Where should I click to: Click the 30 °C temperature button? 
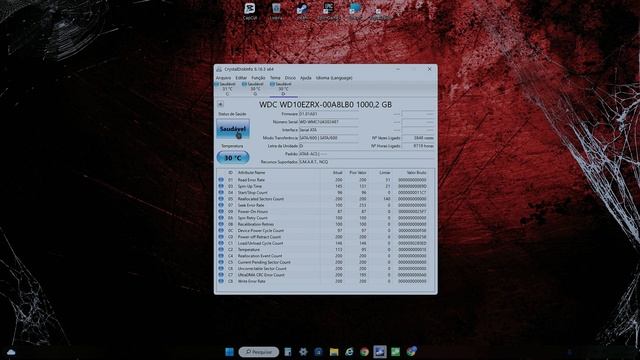click(x=233, y=158)
